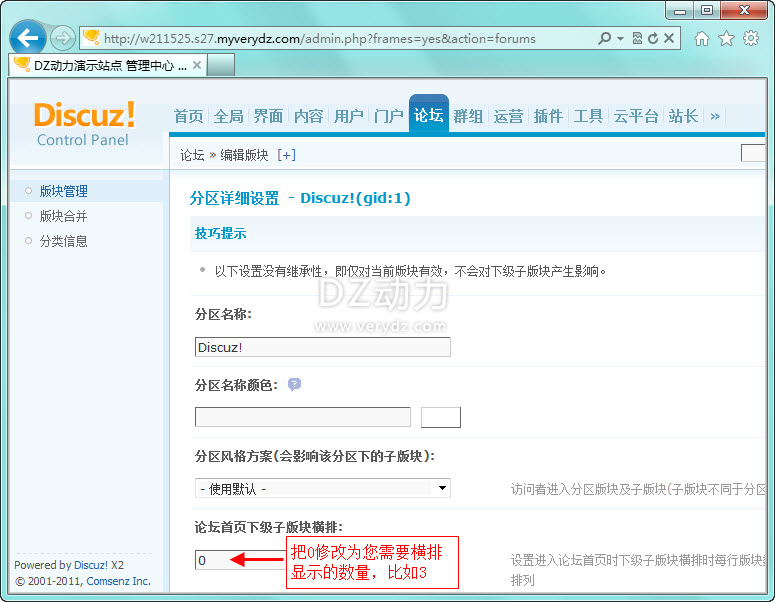
Task: Open the browser home icon
Action: [702, 38]
